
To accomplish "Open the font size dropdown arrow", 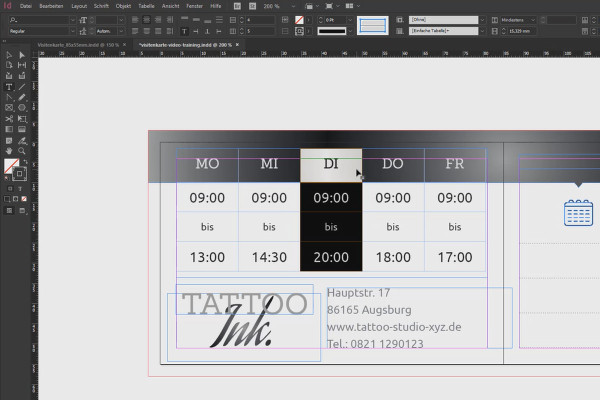I will [121, 20].
